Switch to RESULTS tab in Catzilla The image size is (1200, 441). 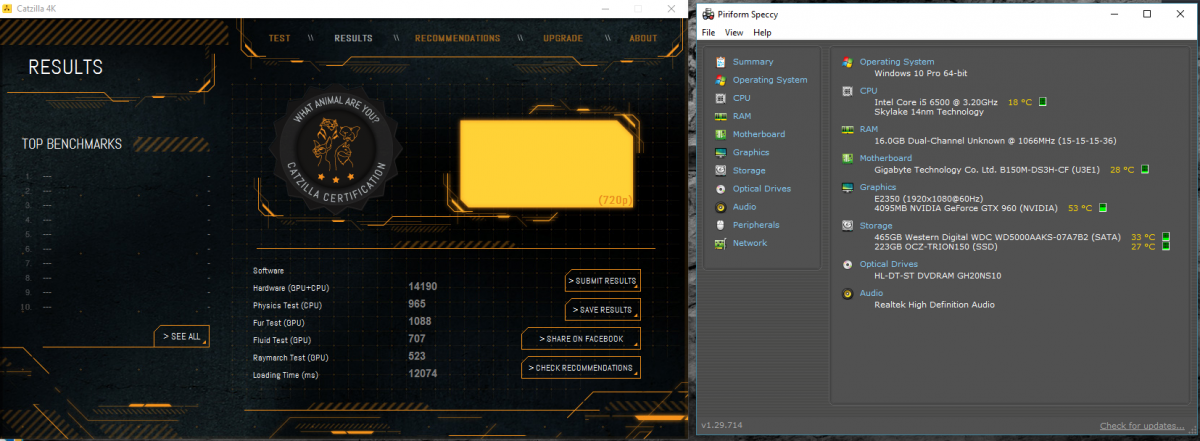click(x=353, y=38)
